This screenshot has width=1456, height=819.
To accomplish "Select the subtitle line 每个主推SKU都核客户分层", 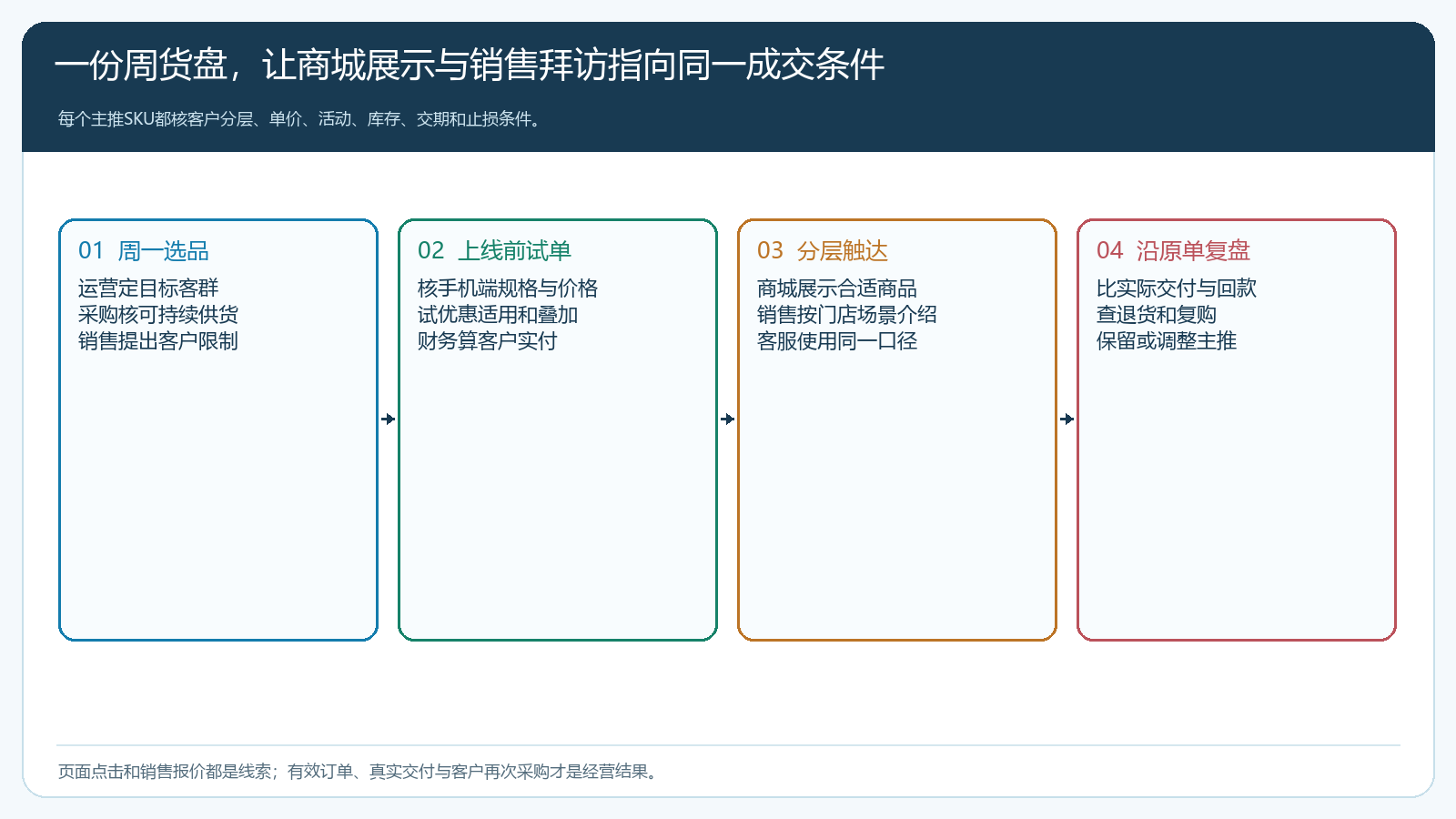I will click(x=301, y=119).
